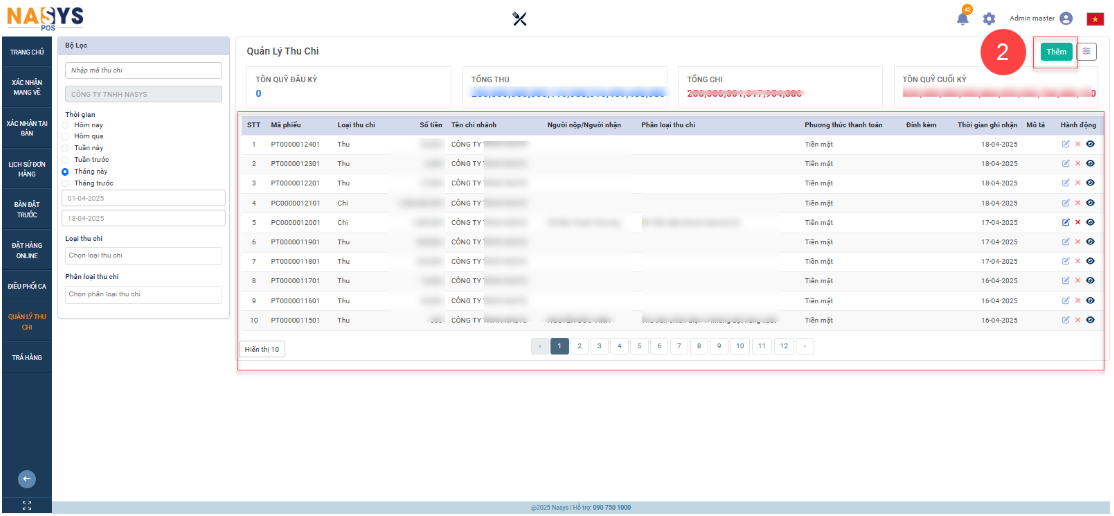The height and width of the screenshot is (516, 1114).
Task: Open the settings gear icon
Action: click(x=989, y=19)
